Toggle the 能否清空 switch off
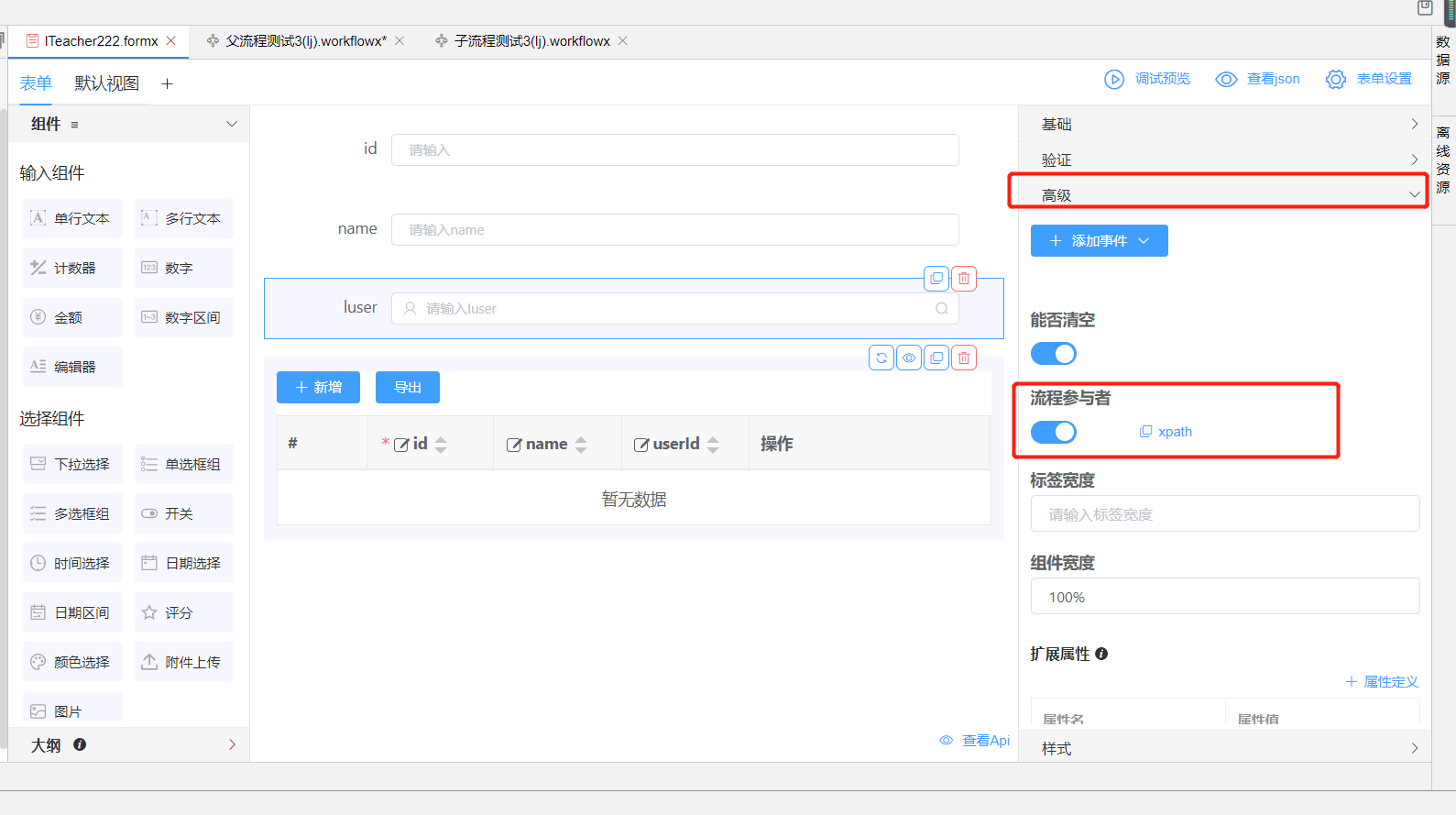The width and height of the screenshot is (1456, 815). (x=1053, y=354)
